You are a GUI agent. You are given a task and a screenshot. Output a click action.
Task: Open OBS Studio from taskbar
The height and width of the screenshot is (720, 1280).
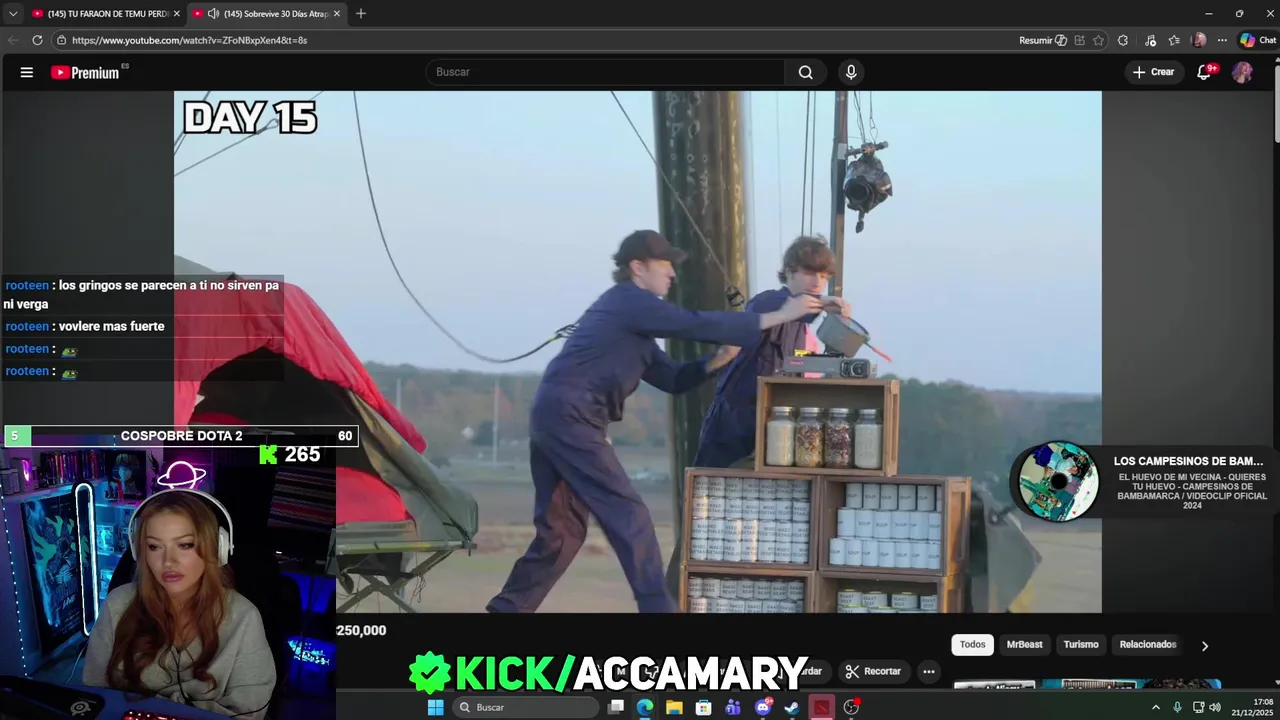[851, 707]
